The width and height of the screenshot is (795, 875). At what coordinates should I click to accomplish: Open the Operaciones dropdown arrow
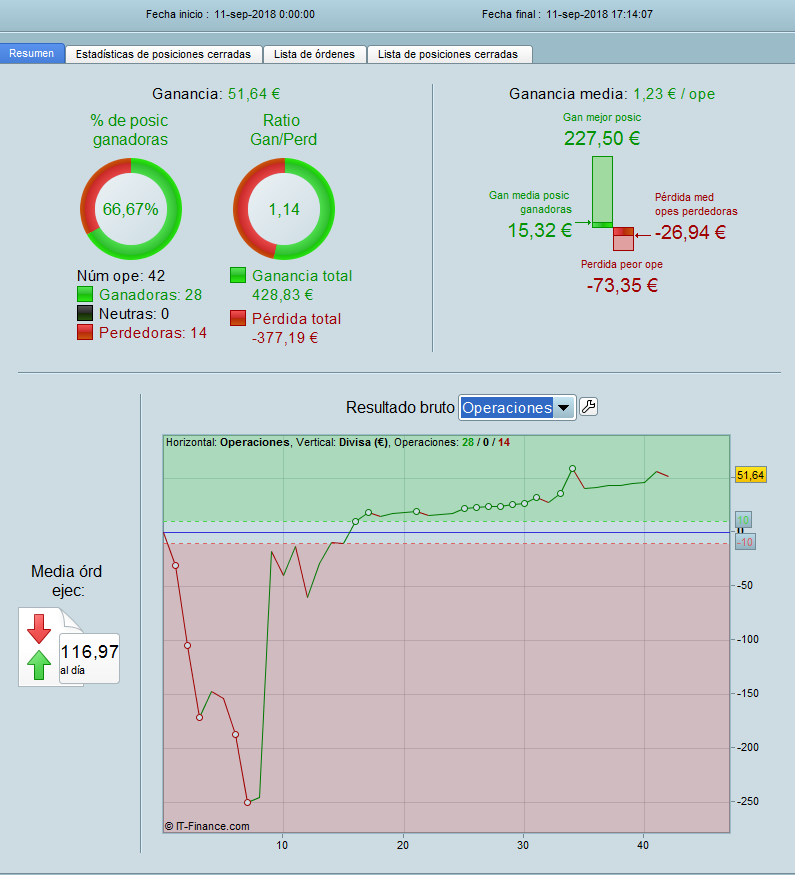(564, 408)
